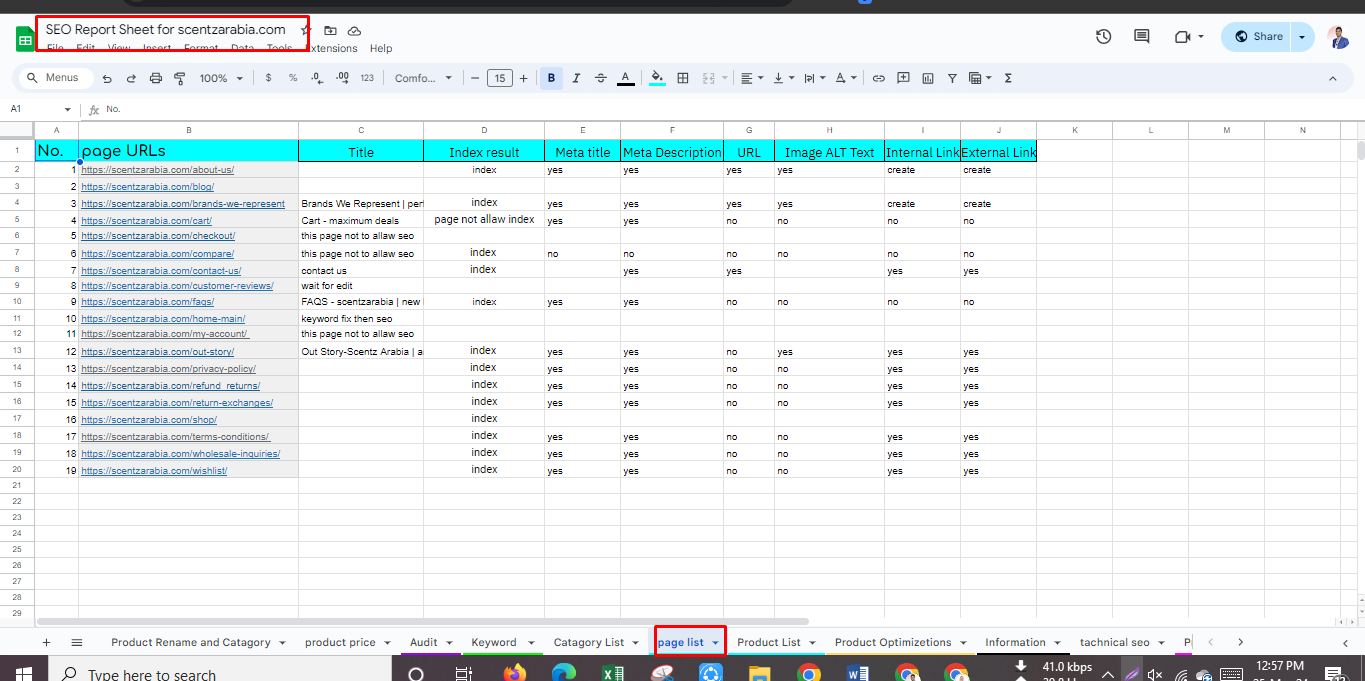Open the fill color picker

(657, 78)
